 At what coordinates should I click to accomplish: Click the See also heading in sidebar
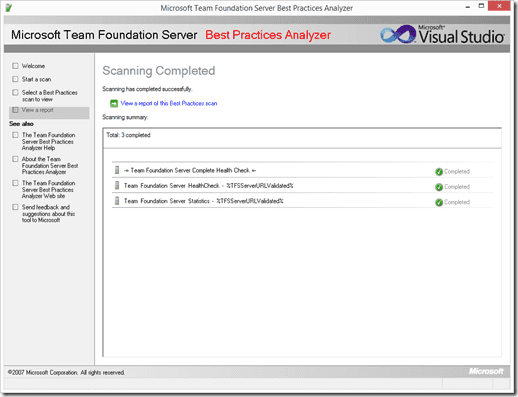tap(21, 124)
